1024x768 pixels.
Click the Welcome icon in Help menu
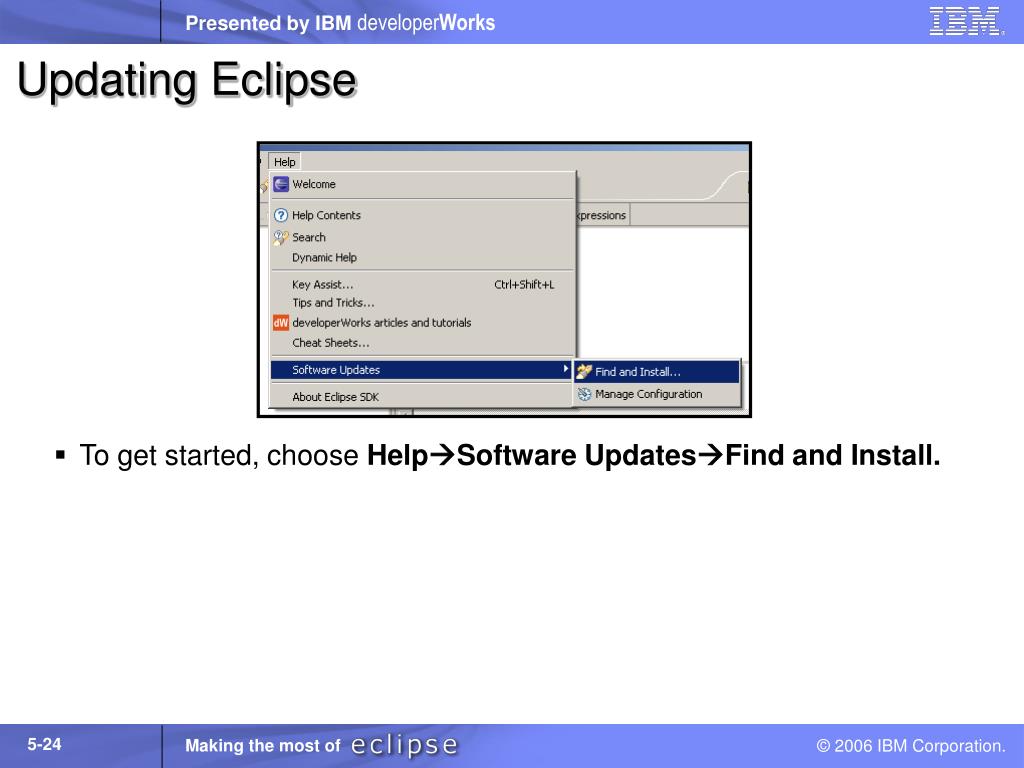[x=281, y=184]
